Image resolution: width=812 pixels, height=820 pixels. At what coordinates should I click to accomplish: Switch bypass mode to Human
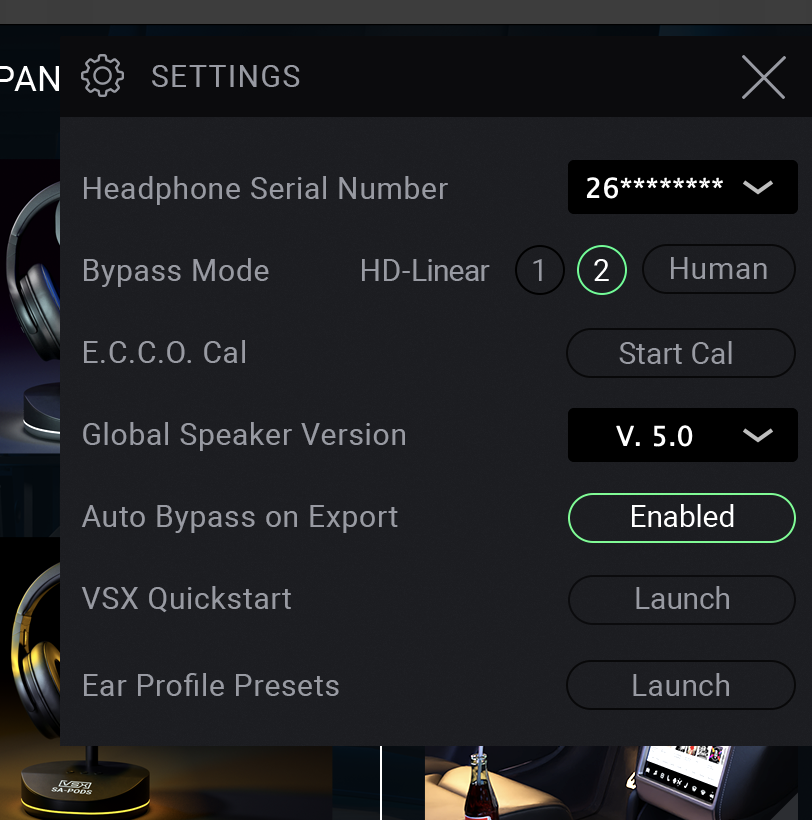(x=719, y=269)
